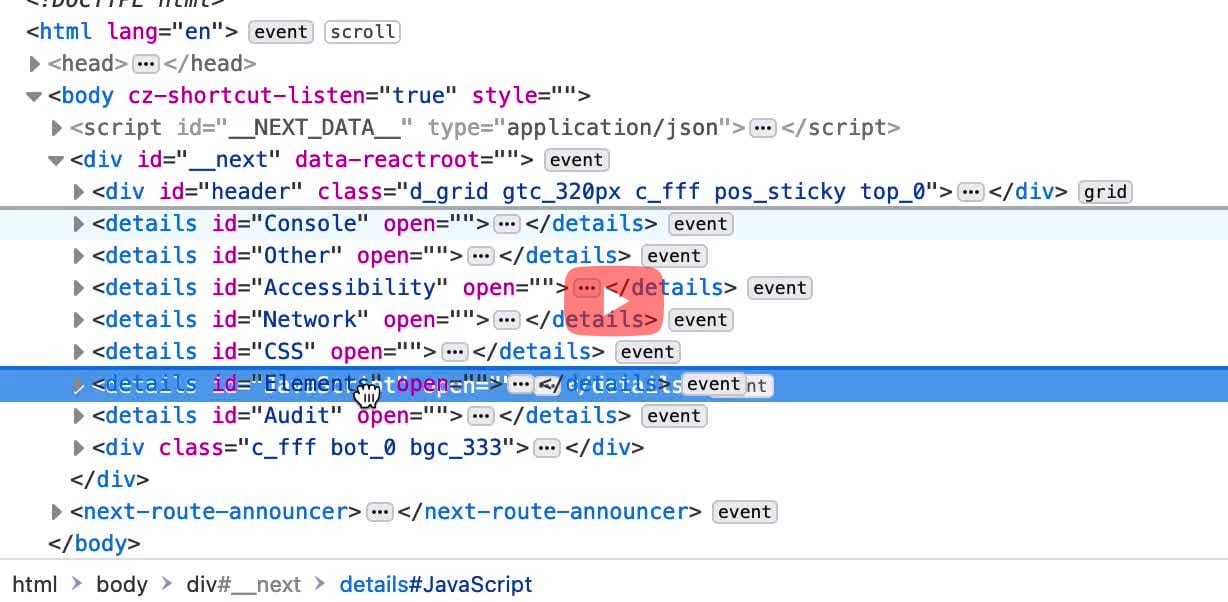Click ellipsis in next-route-announcer row
The height and width of the screenshot is (602, 1228).
pyautogui.click(x=379, y=512)
